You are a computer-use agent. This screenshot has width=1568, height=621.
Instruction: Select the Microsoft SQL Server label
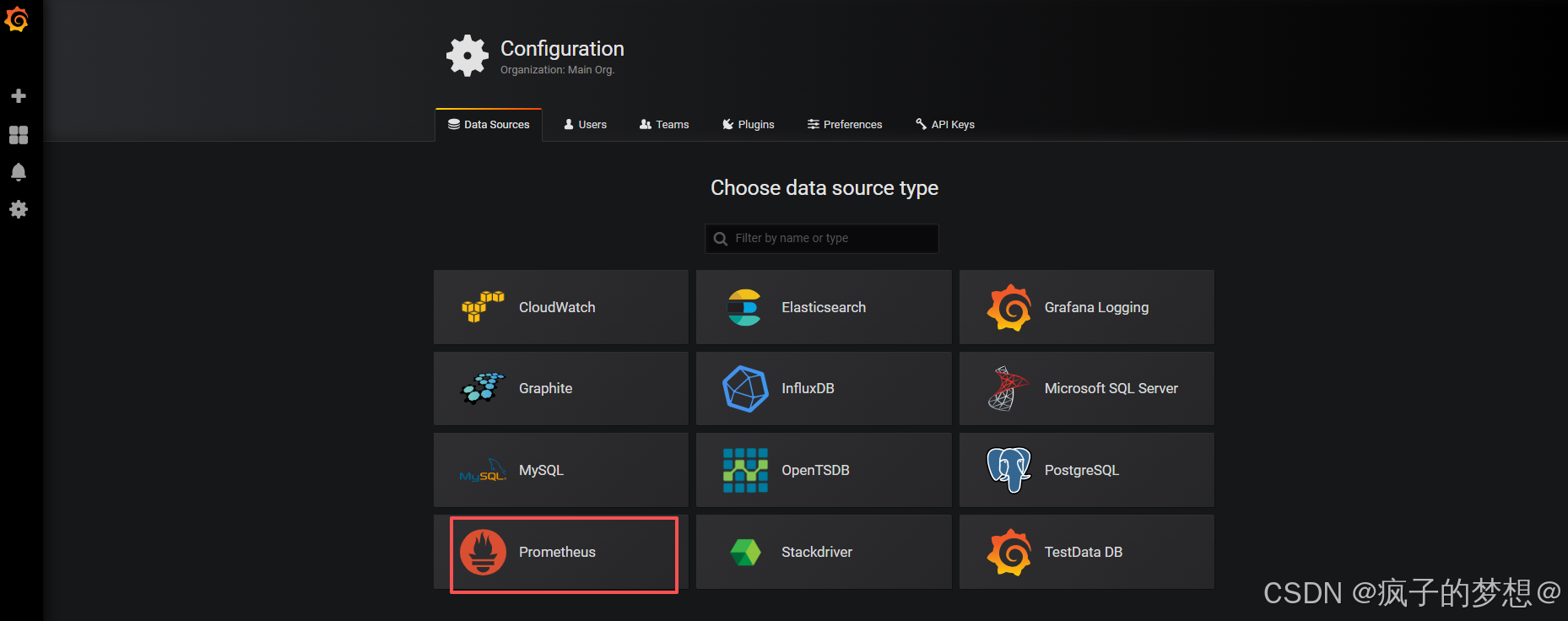tap(1111, 388)
